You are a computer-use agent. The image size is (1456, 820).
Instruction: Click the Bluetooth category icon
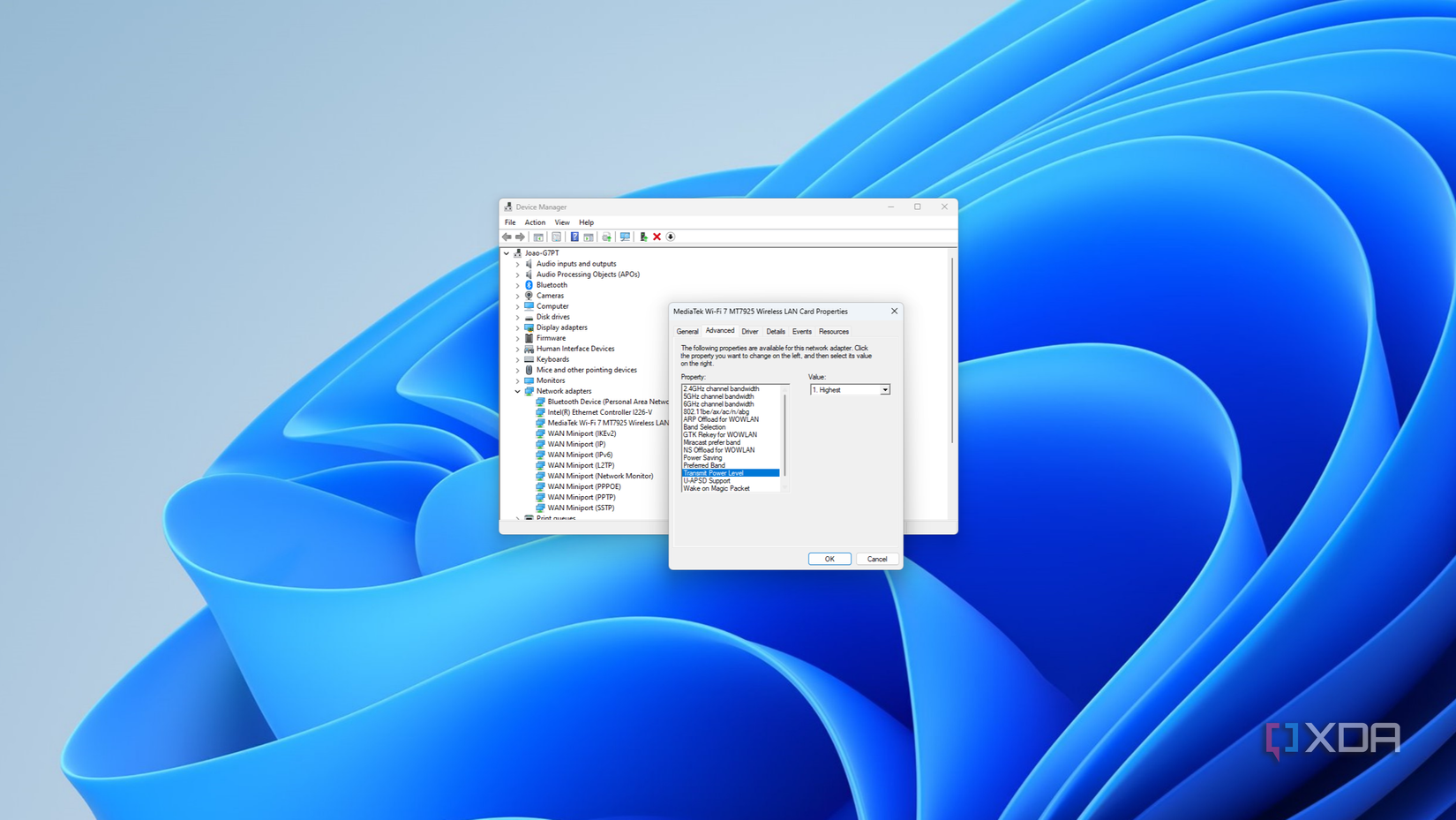point(529,285)
